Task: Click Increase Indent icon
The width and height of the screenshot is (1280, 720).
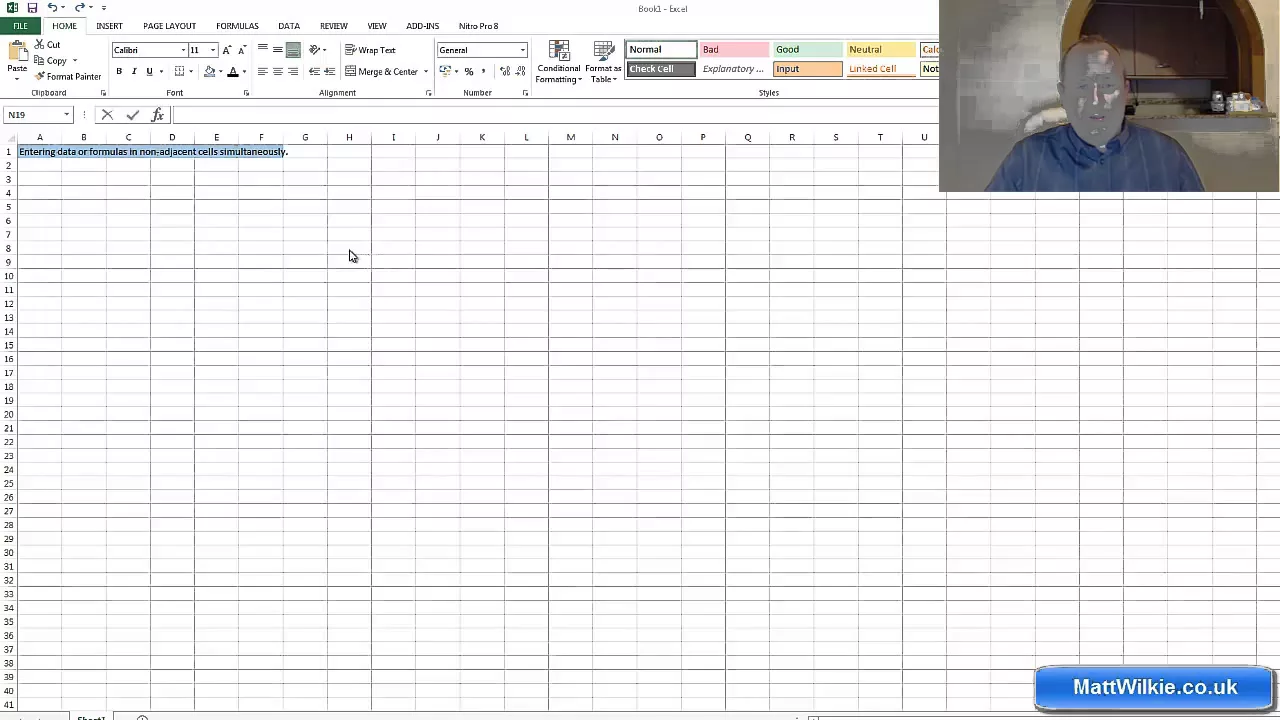Action: [x=329, y=72]
